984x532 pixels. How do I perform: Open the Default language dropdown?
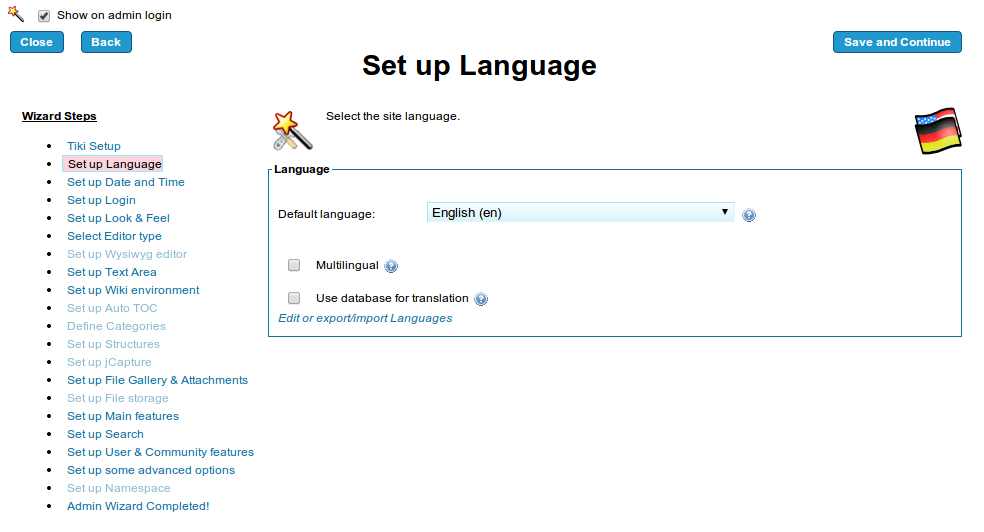[580, 213]
